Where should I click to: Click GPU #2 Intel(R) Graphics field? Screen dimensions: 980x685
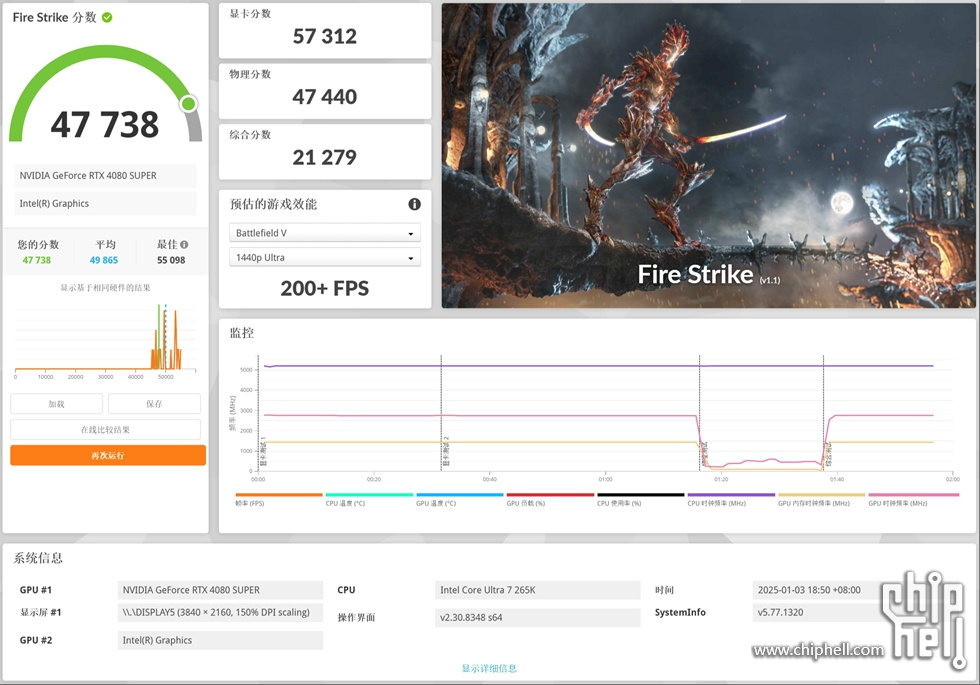pos(220,640)
